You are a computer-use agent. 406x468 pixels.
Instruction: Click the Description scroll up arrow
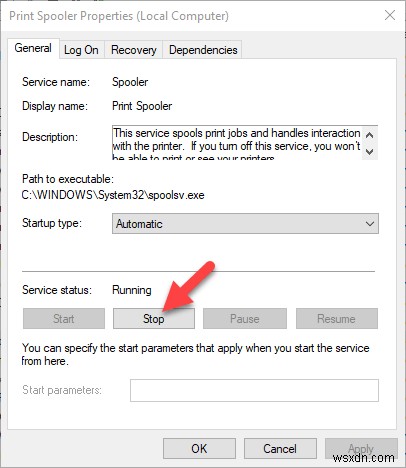(369, 135)
